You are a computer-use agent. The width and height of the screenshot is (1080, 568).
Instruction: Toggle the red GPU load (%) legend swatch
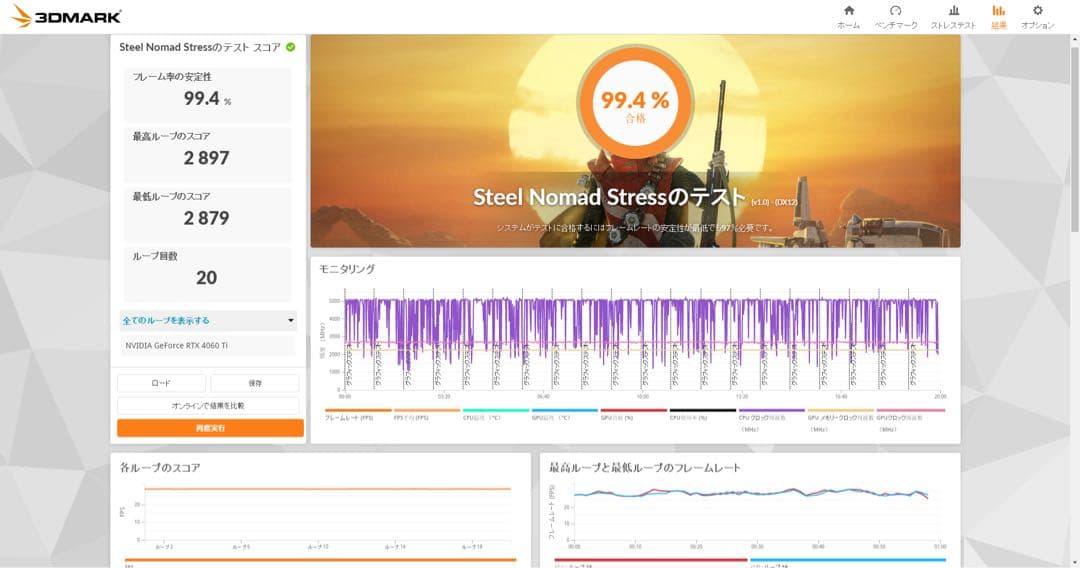coord(634,410)
